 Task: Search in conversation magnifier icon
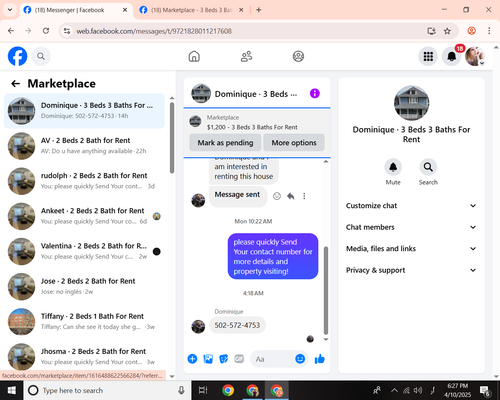(x=428, y=167)
